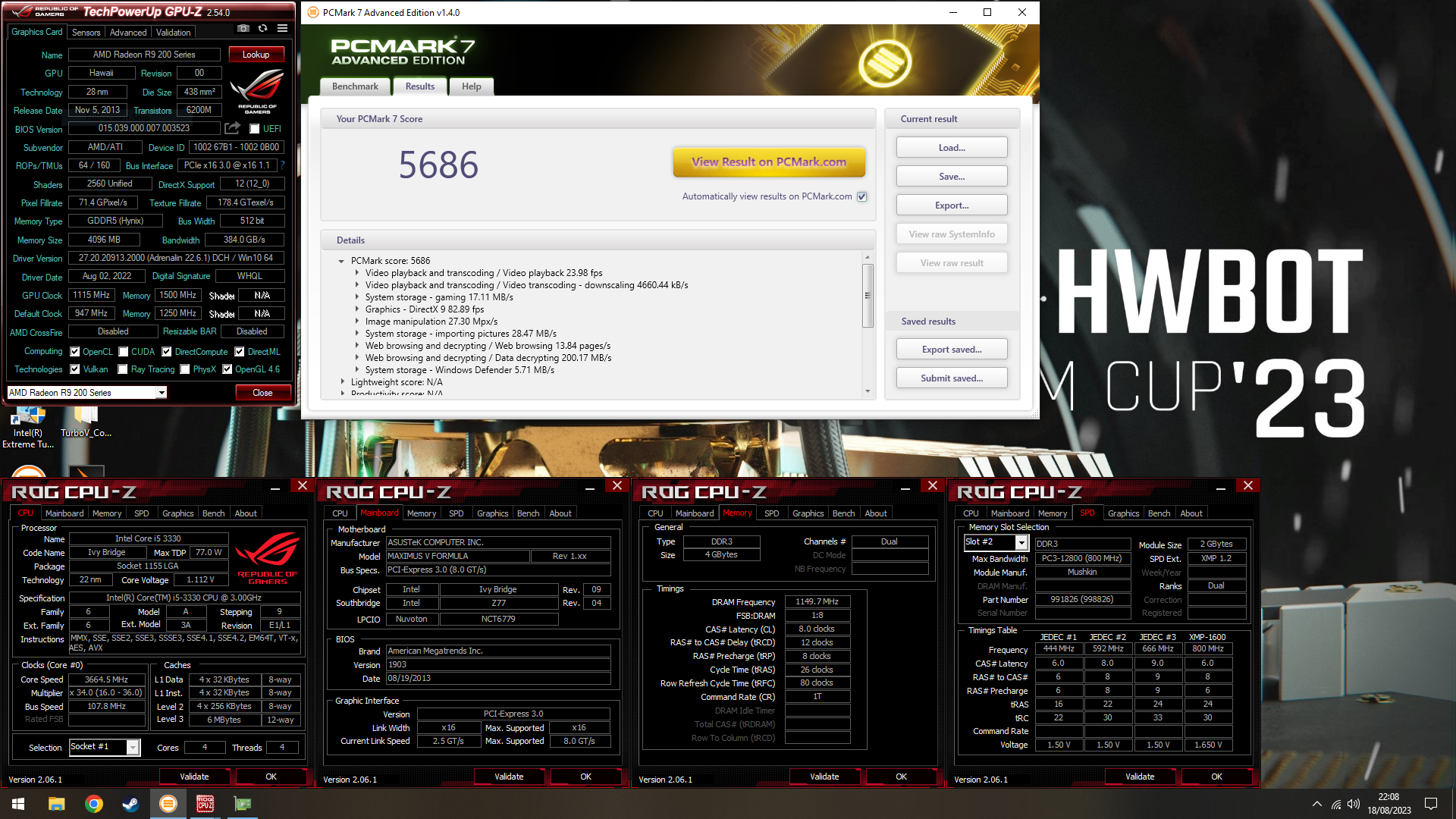This screenshot has height=819, width=1456.
Task: Open File Explorer from the taskbar
Action: pyautogui.click(x=57, y=804)
